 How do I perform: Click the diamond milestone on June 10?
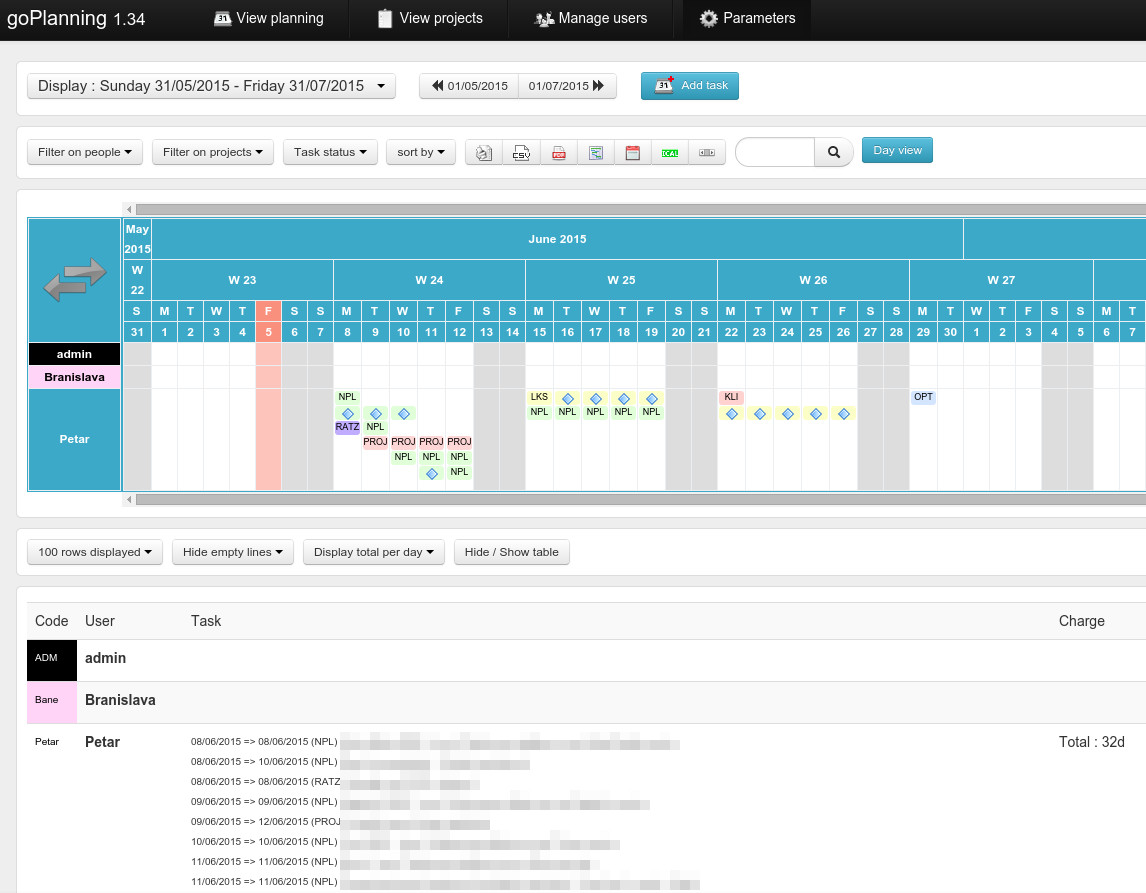403,414
